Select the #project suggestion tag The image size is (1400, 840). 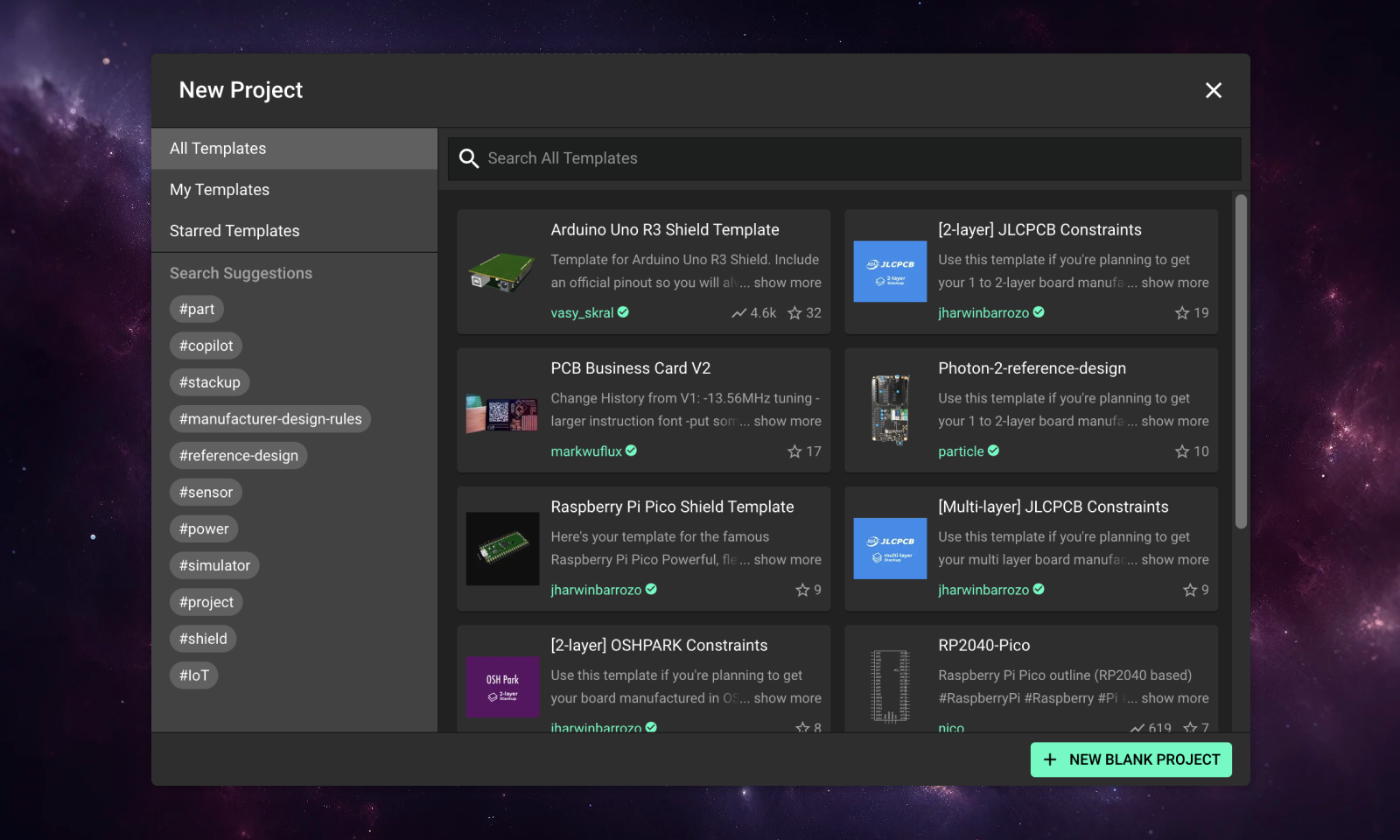click(x=206, y=603)
